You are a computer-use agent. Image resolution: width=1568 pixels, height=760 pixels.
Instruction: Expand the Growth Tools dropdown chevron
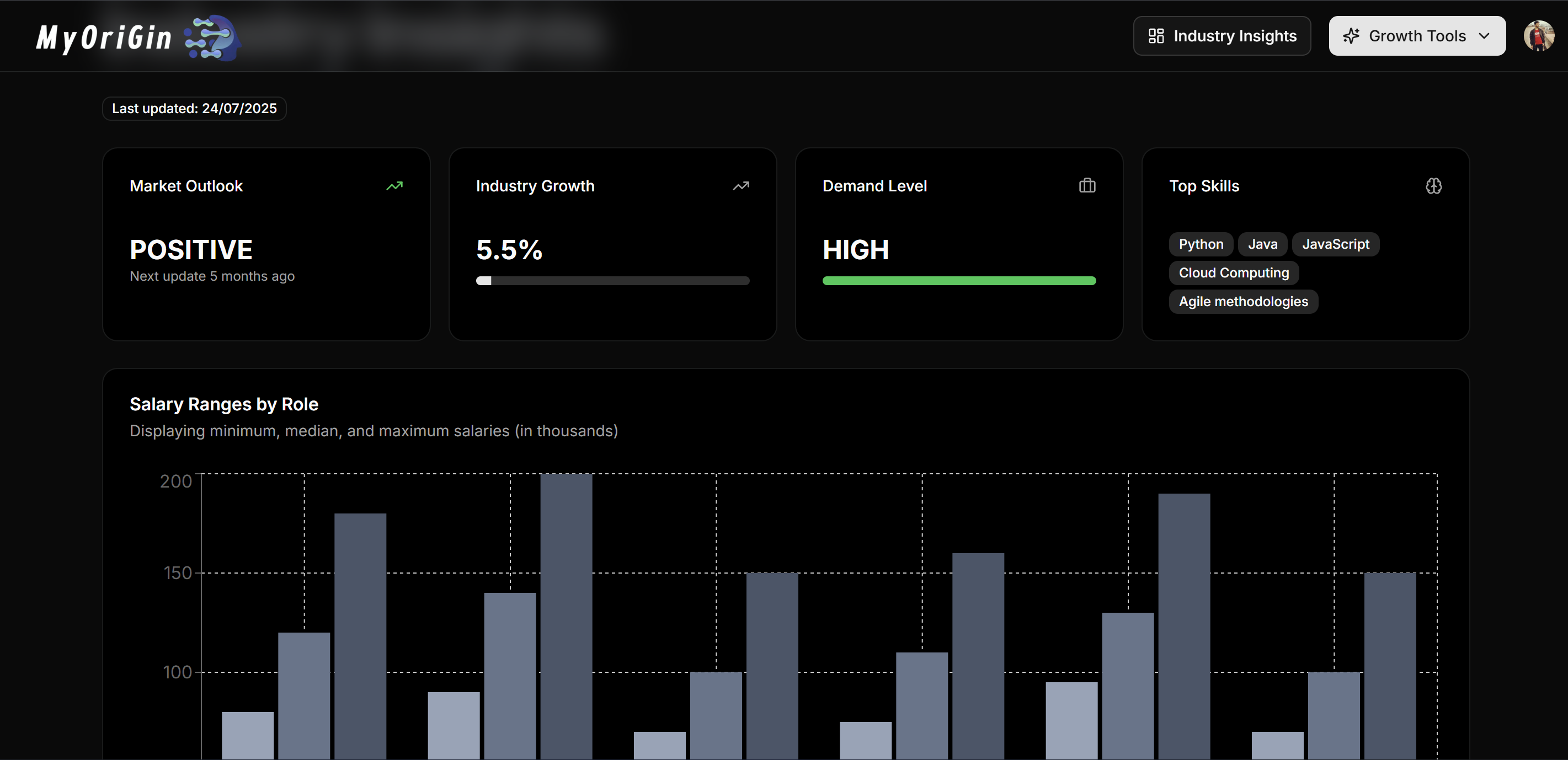(1484, 36)
